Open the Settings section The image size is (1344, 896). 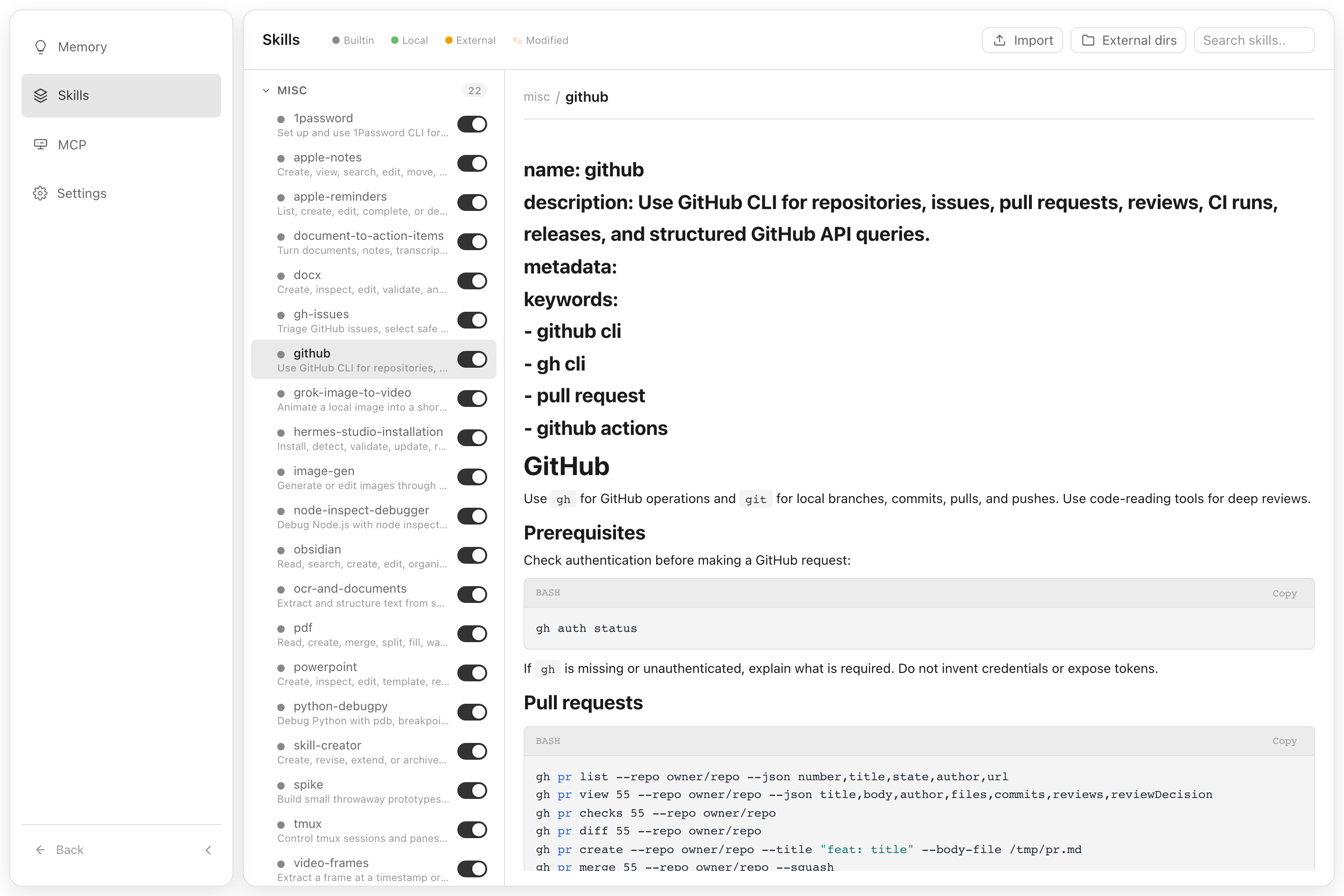click(x=121, y=193)
